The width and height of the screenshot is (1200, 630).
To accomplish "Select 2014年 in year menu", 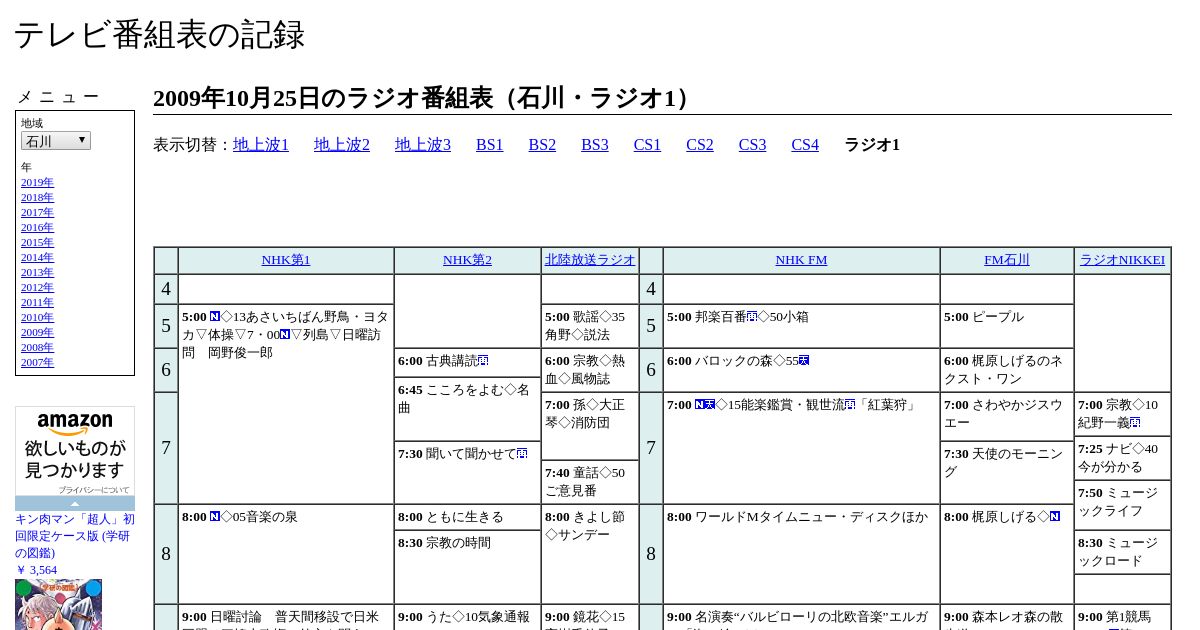I will click(x=37, y=257).
